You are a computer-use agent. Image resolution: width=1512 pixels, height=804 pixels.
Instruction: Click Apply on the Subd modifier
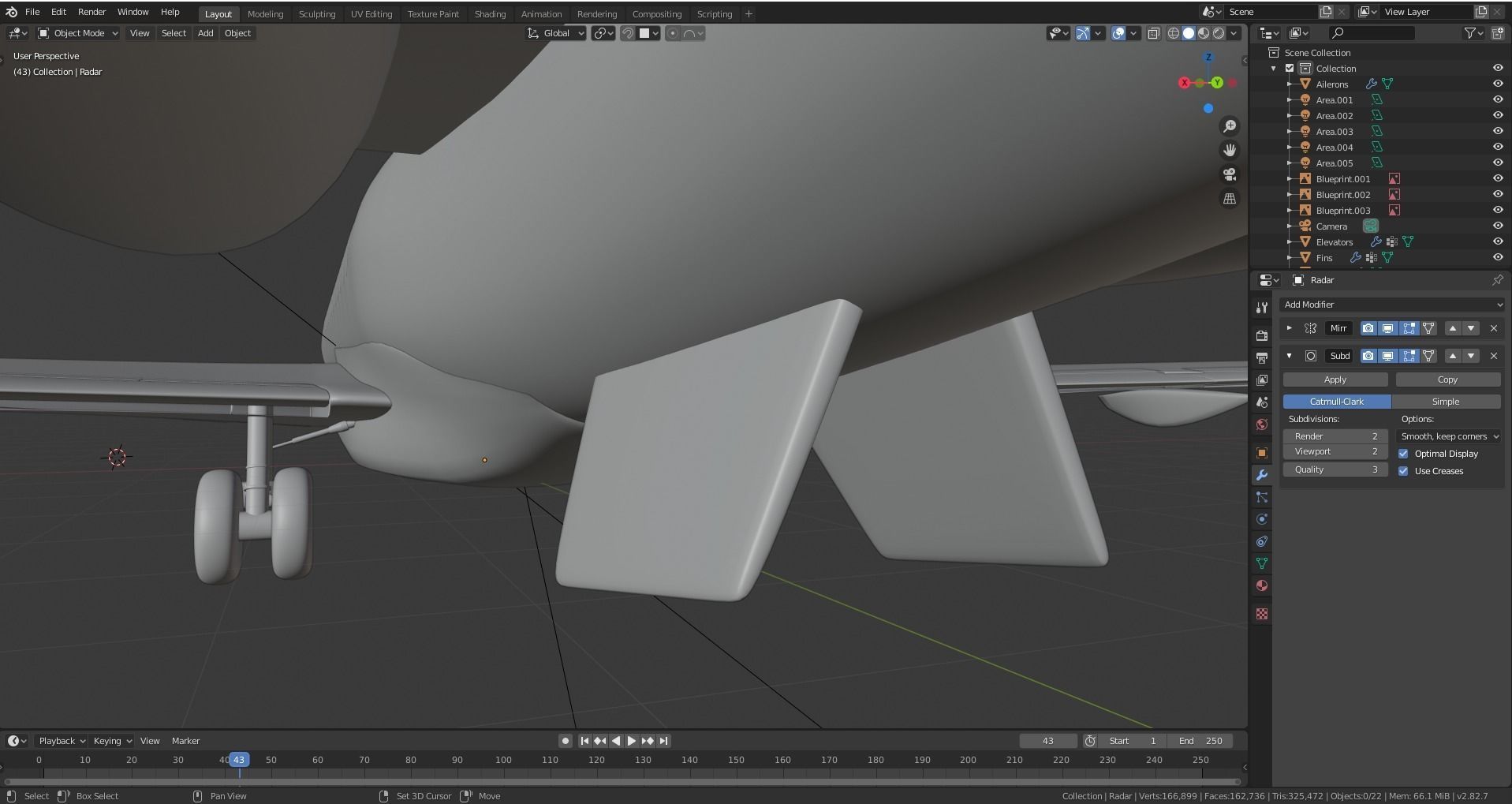(1335, 380)
